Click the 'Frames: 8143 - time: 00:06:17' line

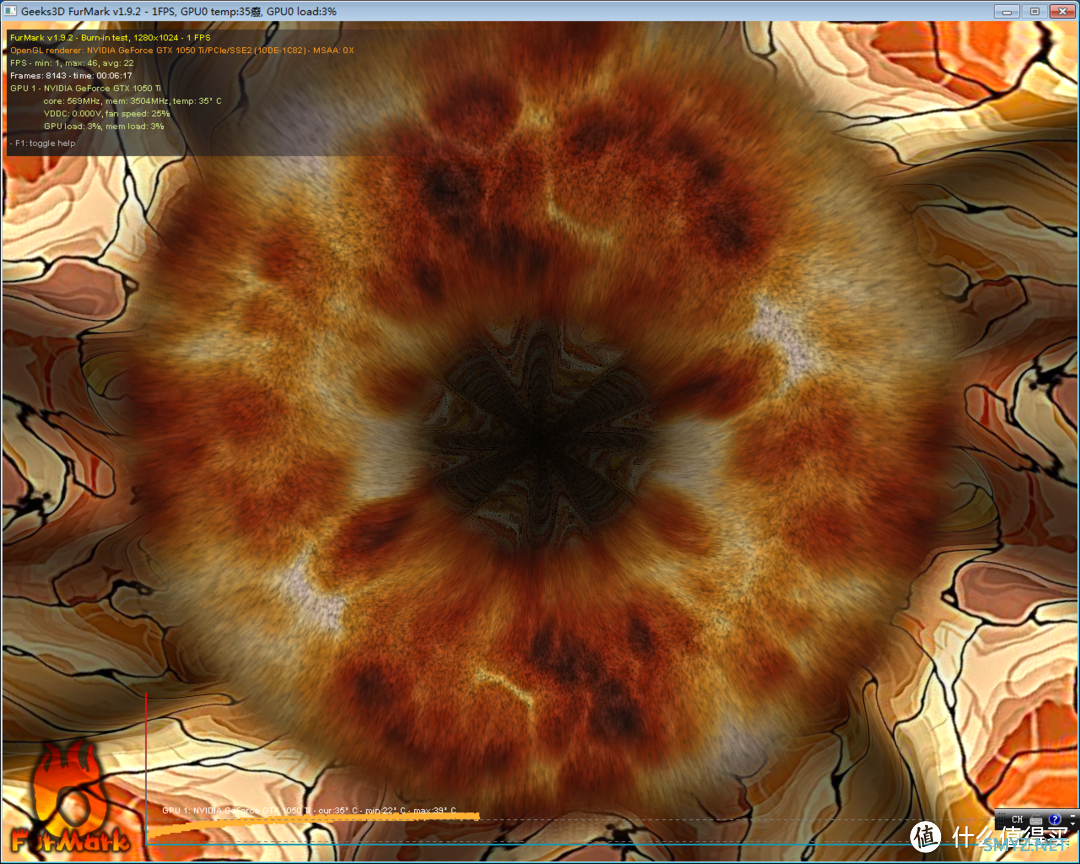71,76
